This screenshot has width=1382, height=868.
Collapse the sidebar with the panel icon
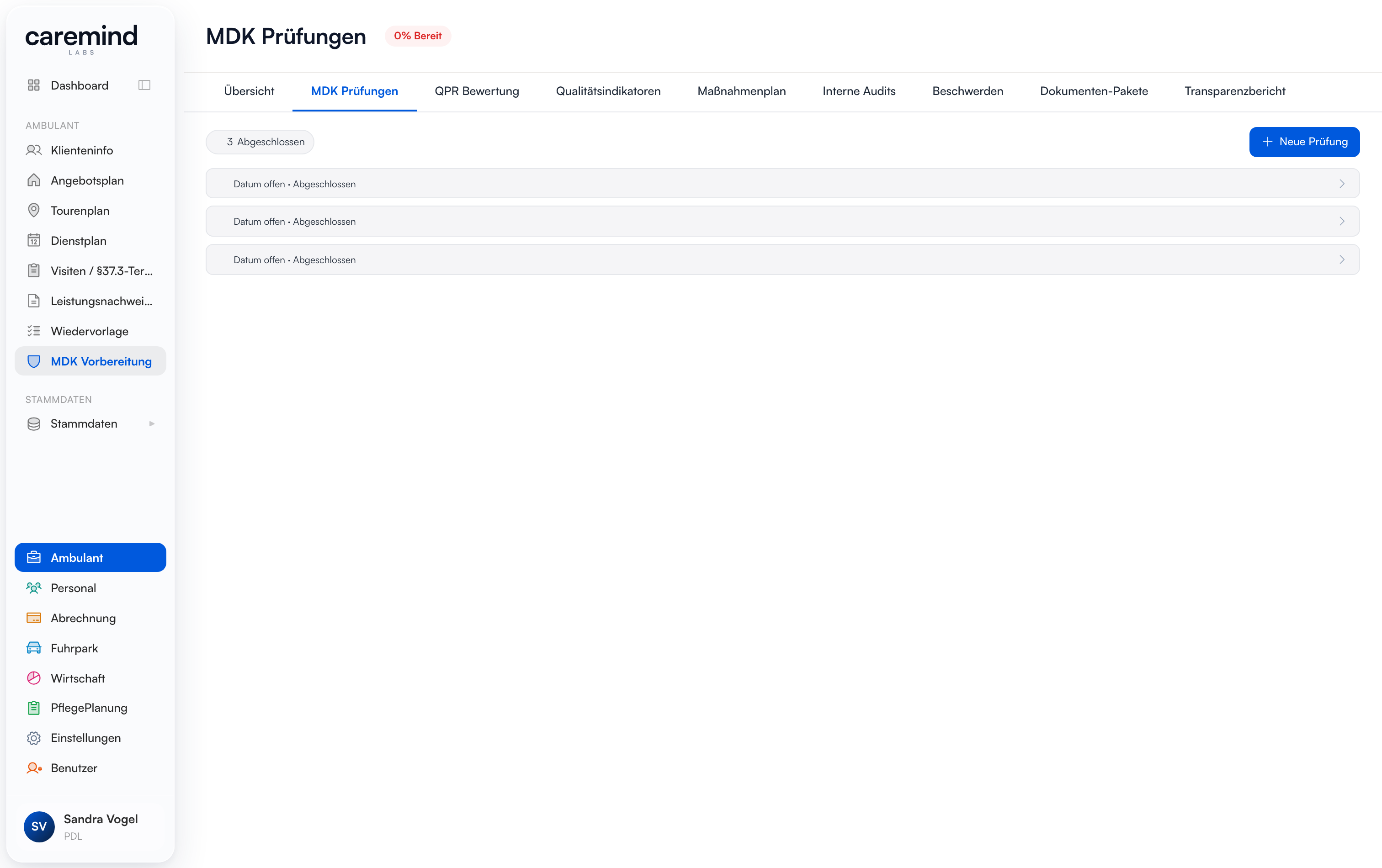(144, 85)
